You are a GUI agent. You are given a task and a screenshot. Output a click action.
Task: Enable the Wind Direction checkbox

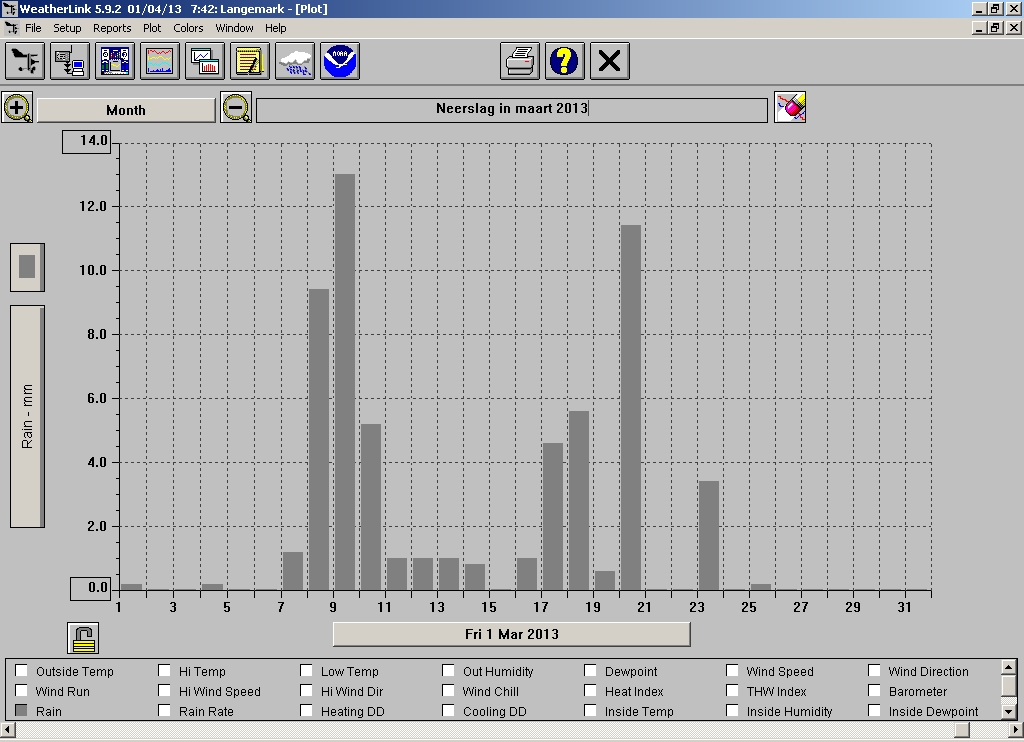point(874,671)
